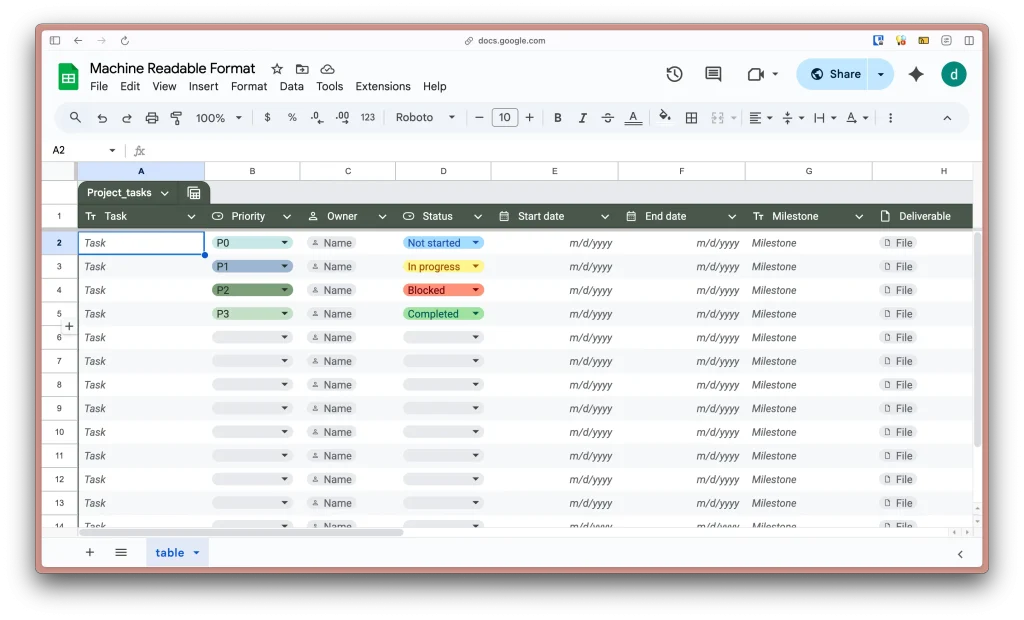Print the spreadsheet

coord(150,117)
